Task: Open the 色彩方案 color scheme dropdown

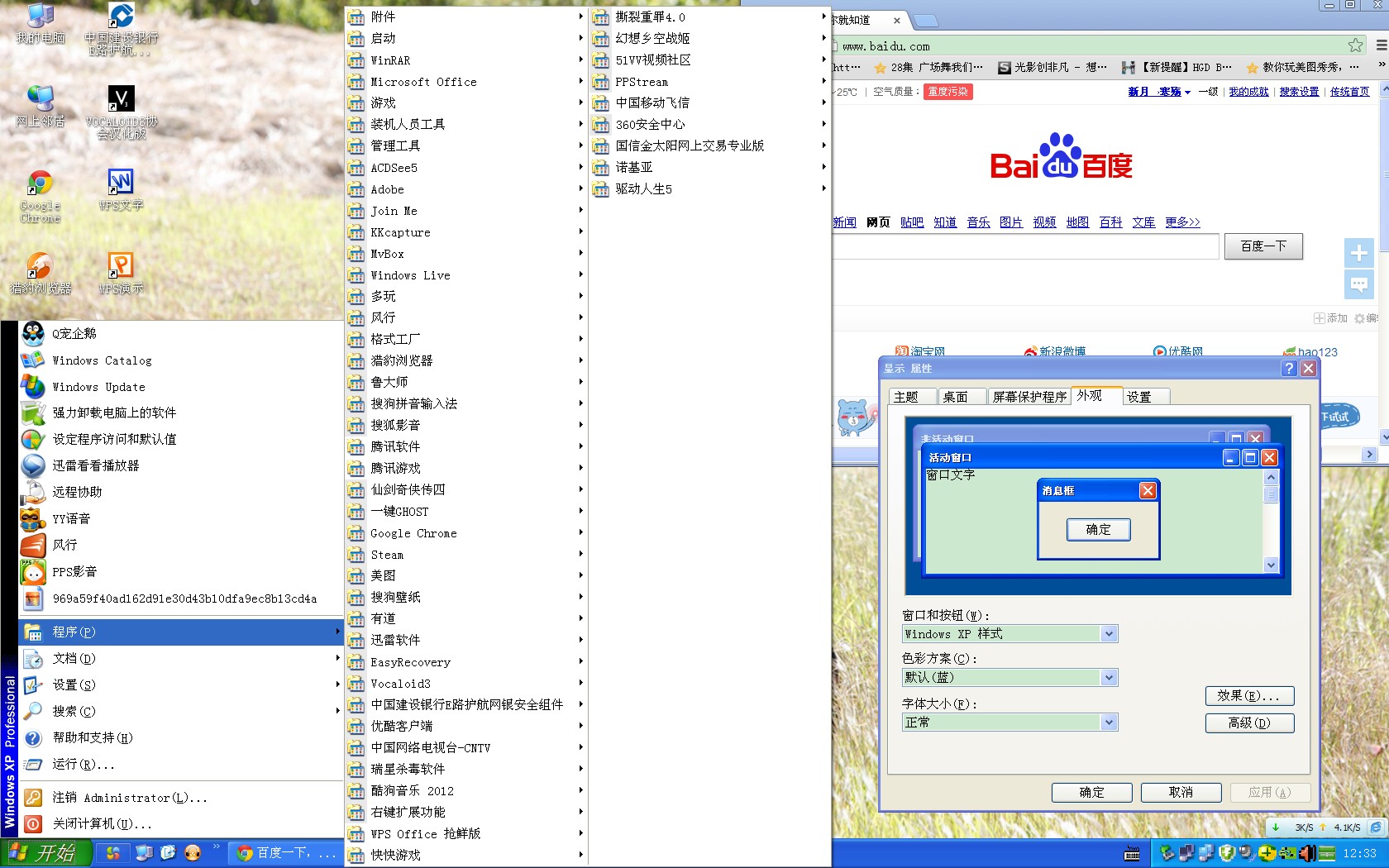Action: 1010,677
